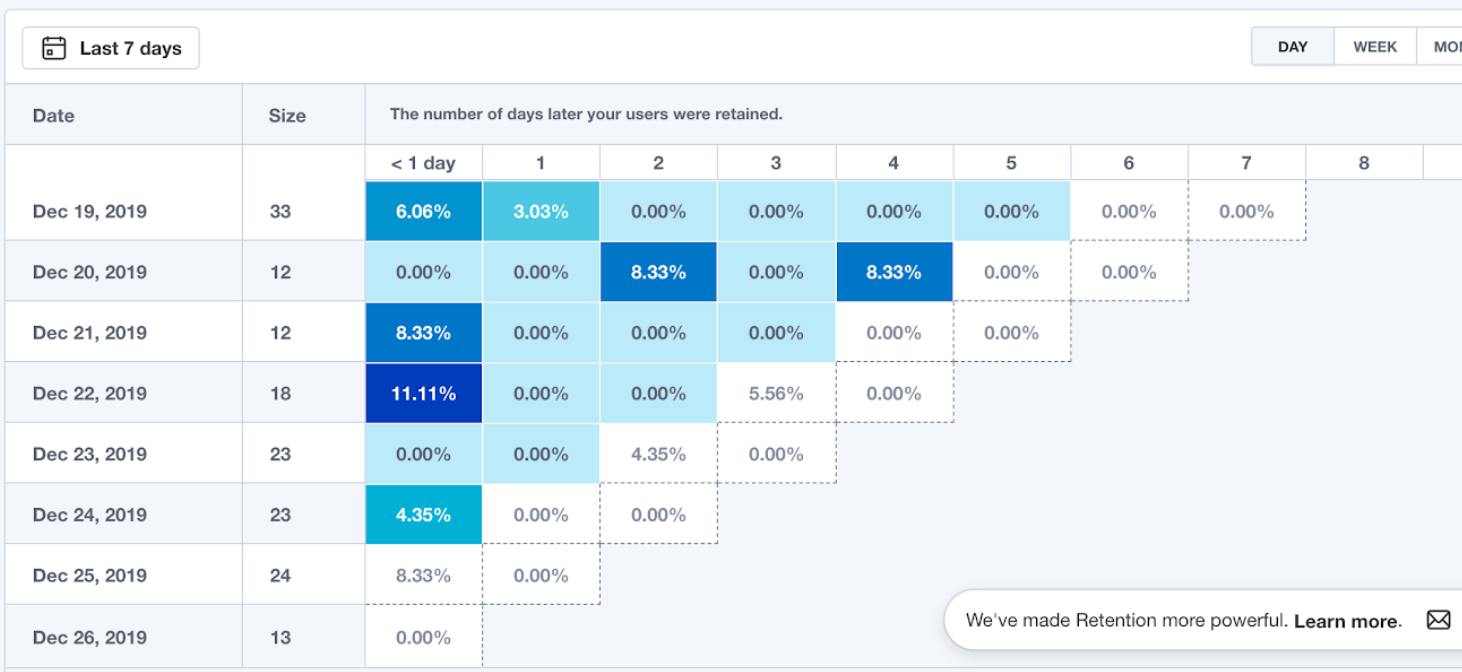This screenshot has width=1462, height=672.
Task: Open the Learn more link
Action: click(1347, 621)
